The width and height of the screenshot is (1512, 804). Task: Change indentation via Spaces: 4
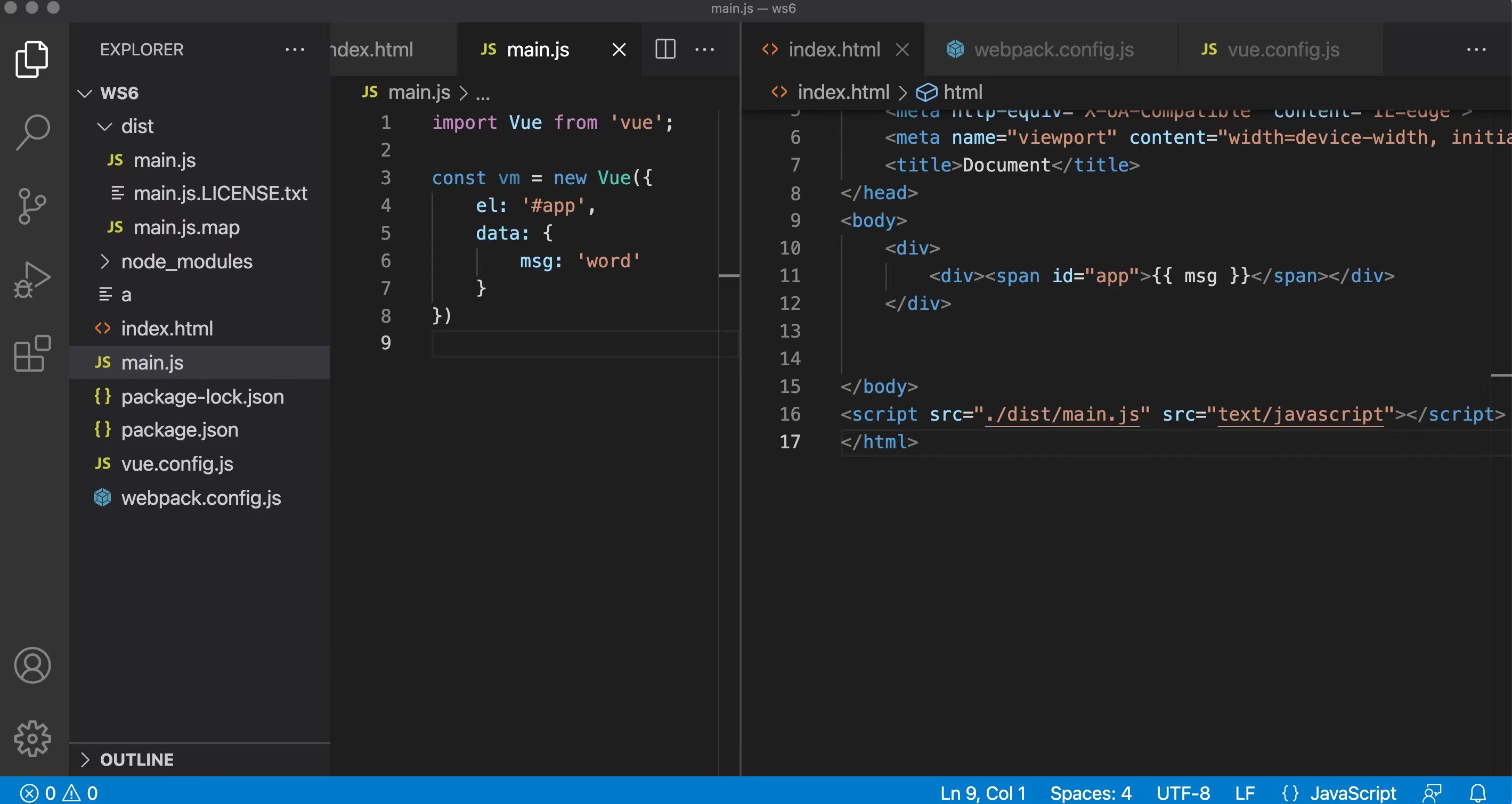[x=1091, y=793]
